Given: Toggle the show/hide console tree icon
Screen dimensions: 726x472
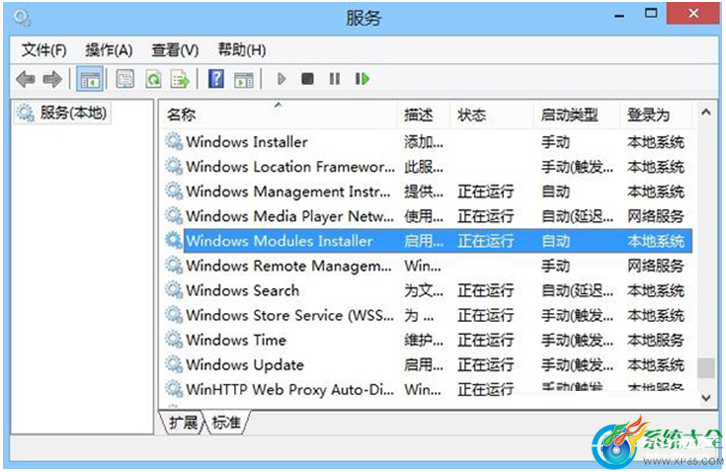Looking at the screenshot, I should click(x=89, y=79).
